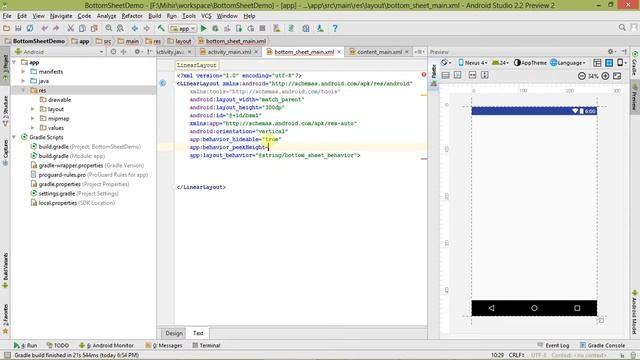Toggle design surface view in preview
640x360 pixels.
[x=597, y=63]
